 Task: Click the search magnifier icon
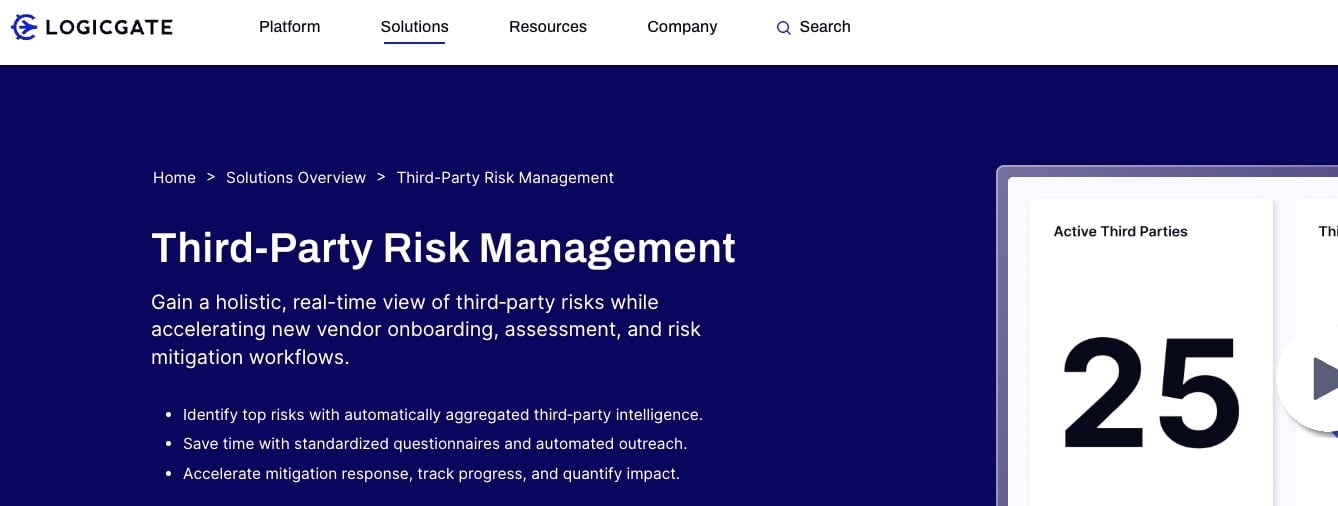[784, 28]
